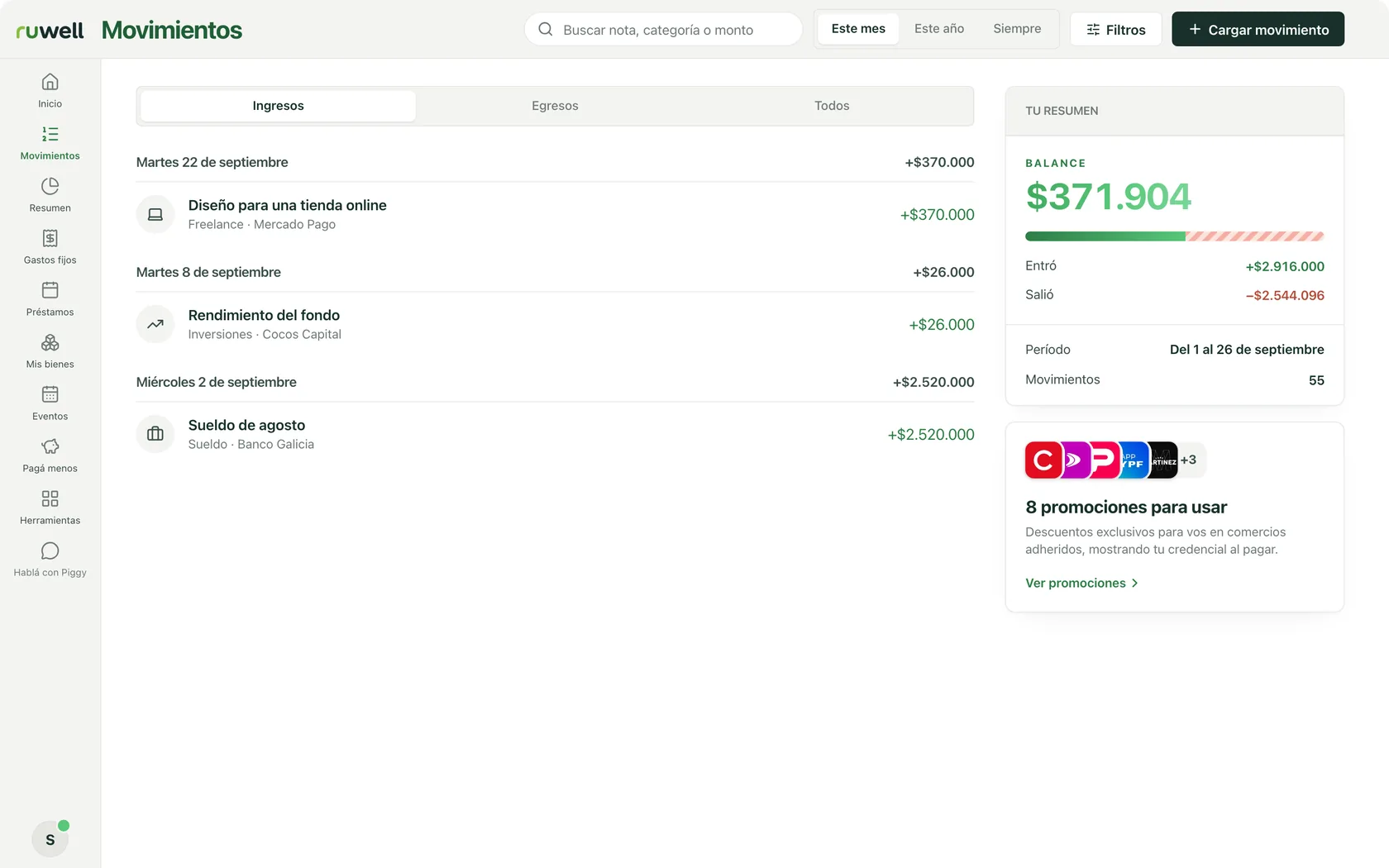1389x868 pixels.
Task: Open the Resumen pie chart icon
Action: tap(50, 186)
